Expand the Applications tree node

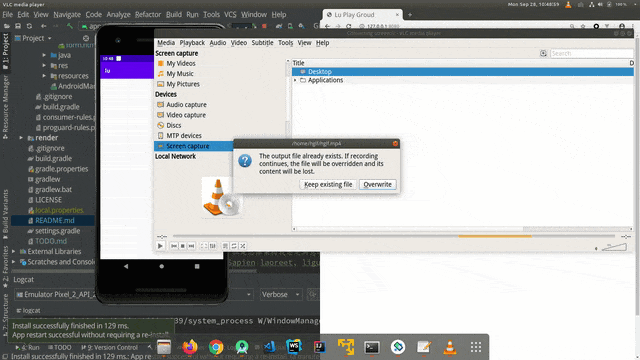pos(295,80)
